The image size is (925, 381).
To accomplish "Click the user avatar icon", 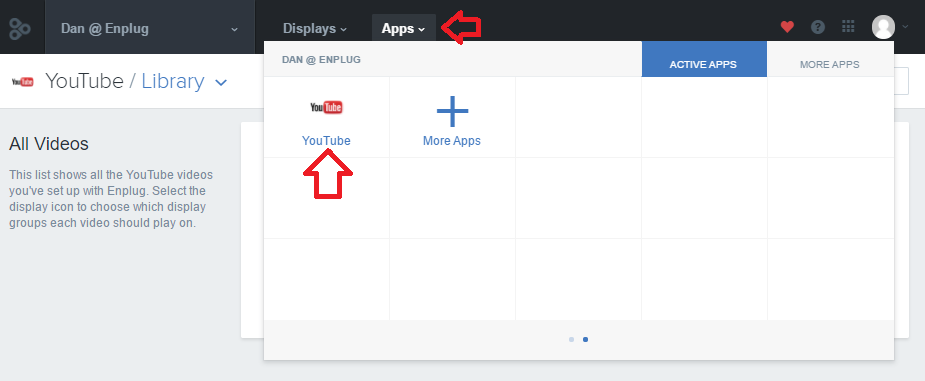I will pos(883,27).
